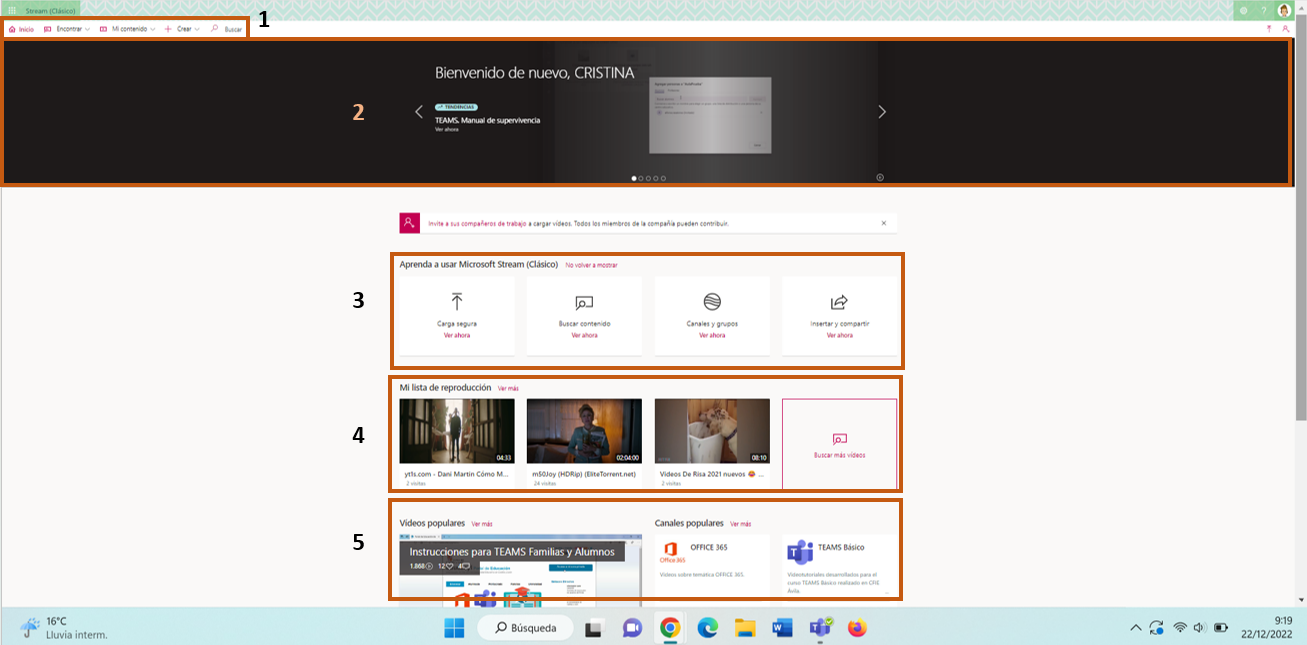This screenshot has width=1307, height=645.
Task: Expand the Encontrar menu
Action: coord(67,29)
